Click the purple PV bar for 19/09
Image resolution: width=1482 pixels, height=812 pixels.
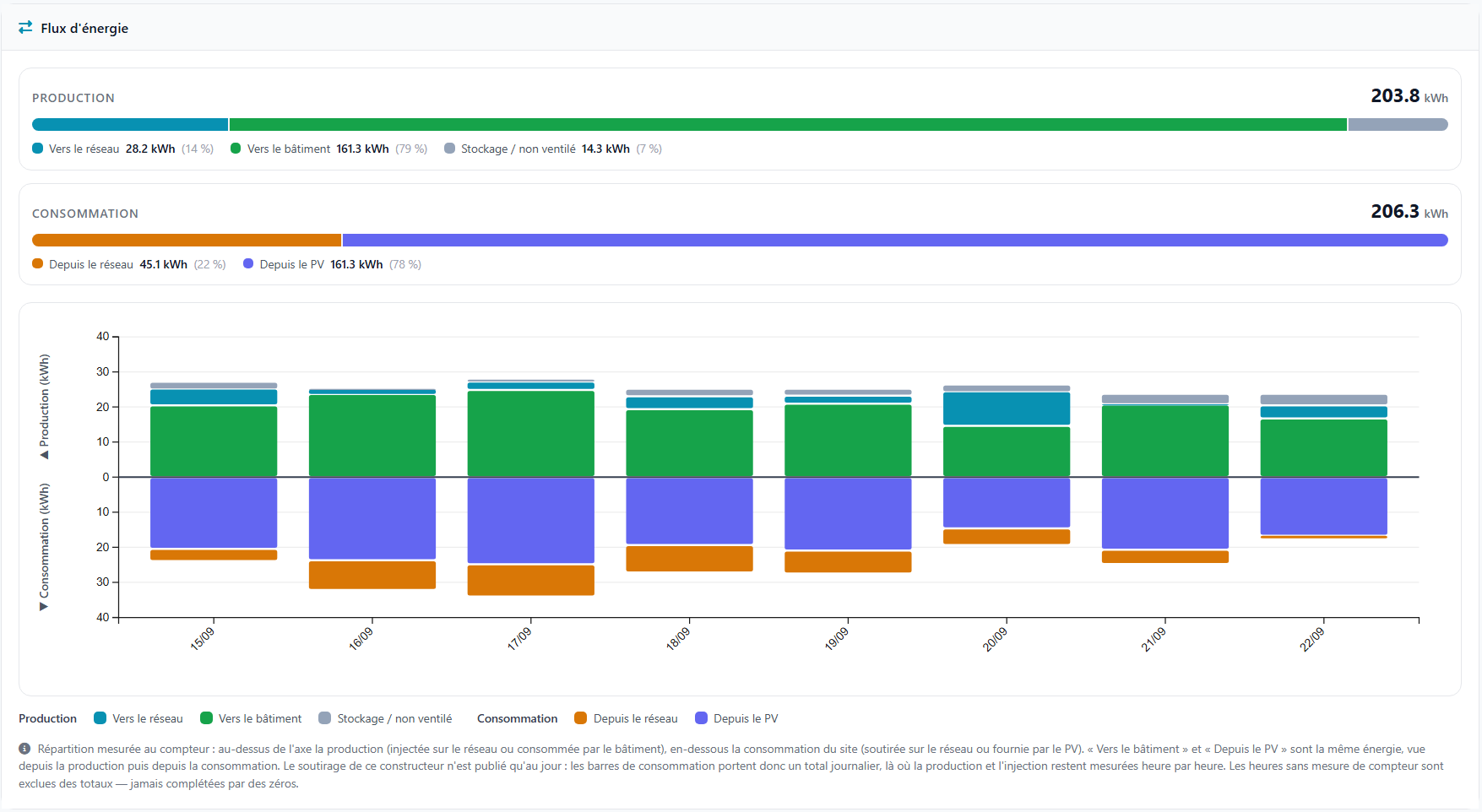tap(848, 514)
